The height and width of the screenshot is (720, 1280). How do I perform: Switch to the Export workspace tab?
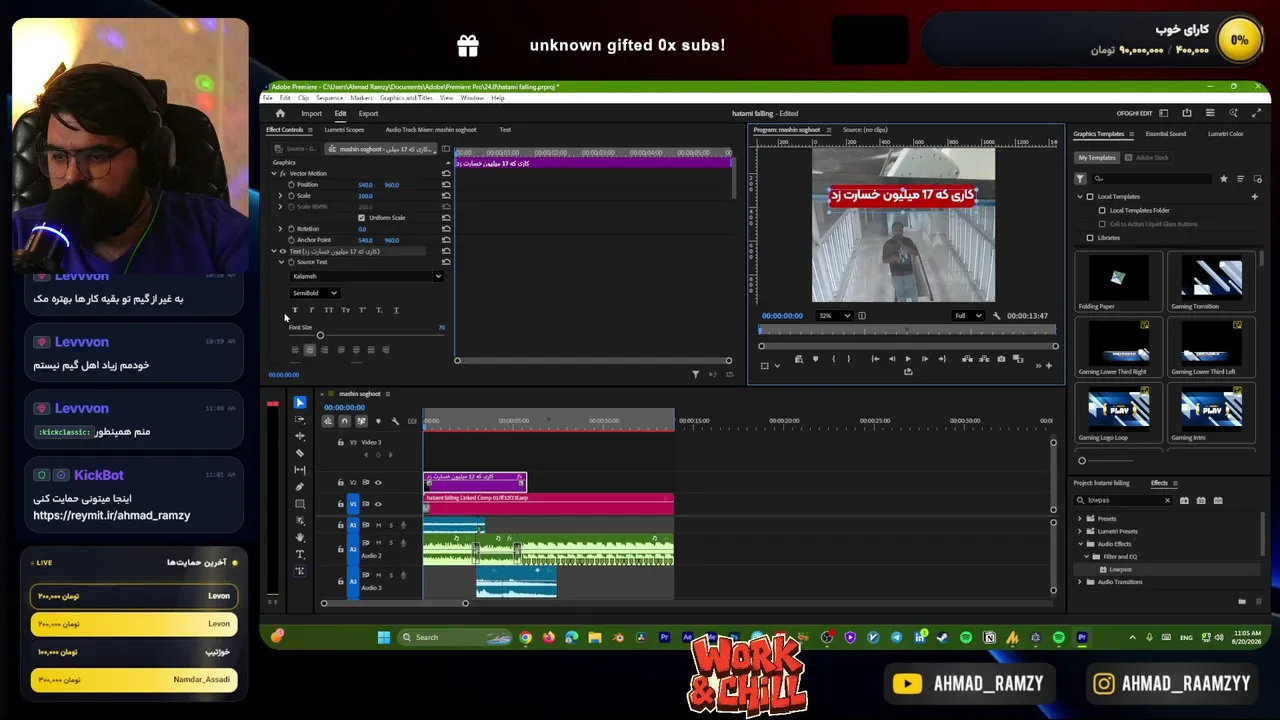click(x=369, y=113)
